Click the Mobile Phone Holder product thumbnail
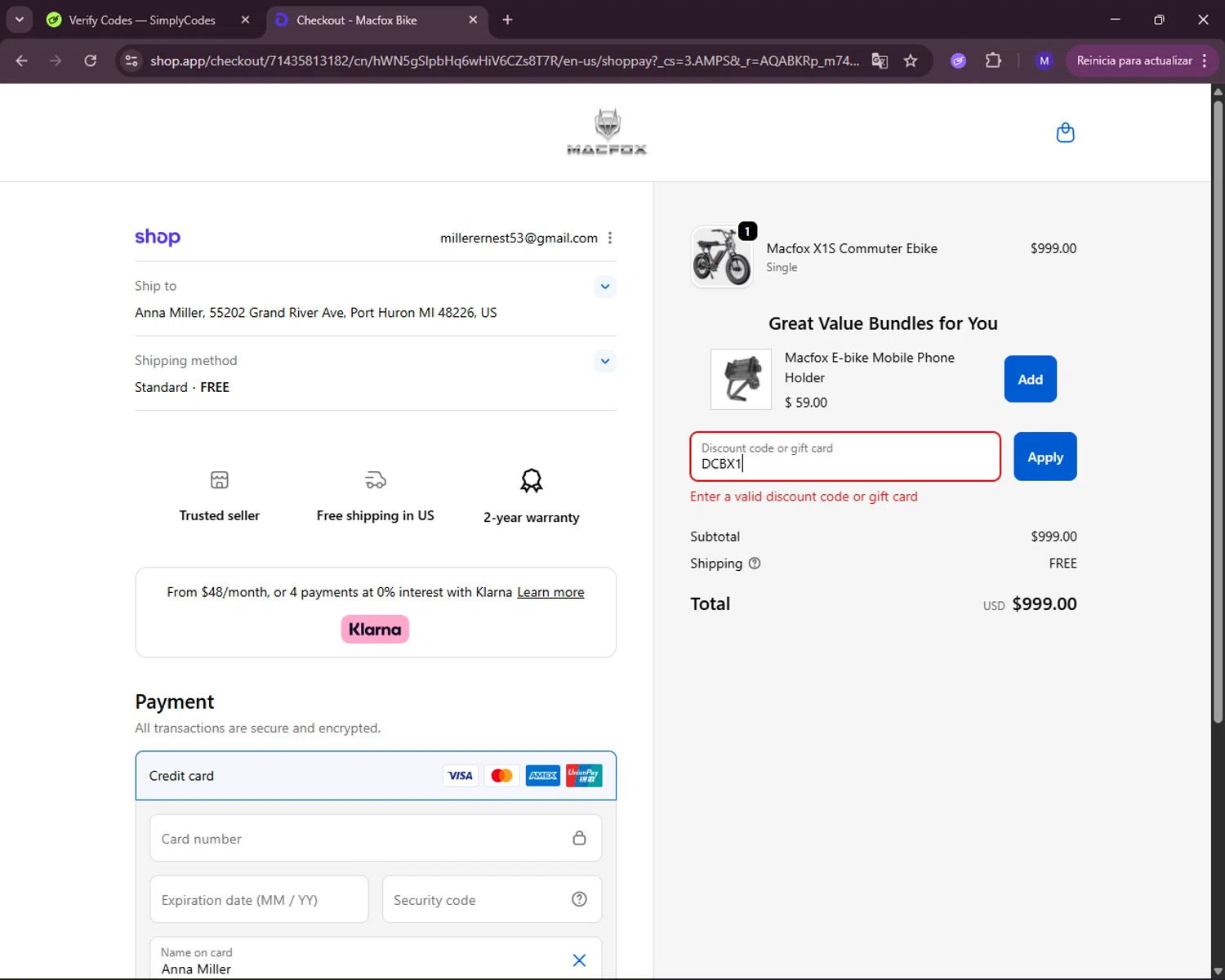Screen dimensions: 1225x980 coord(741,379)
